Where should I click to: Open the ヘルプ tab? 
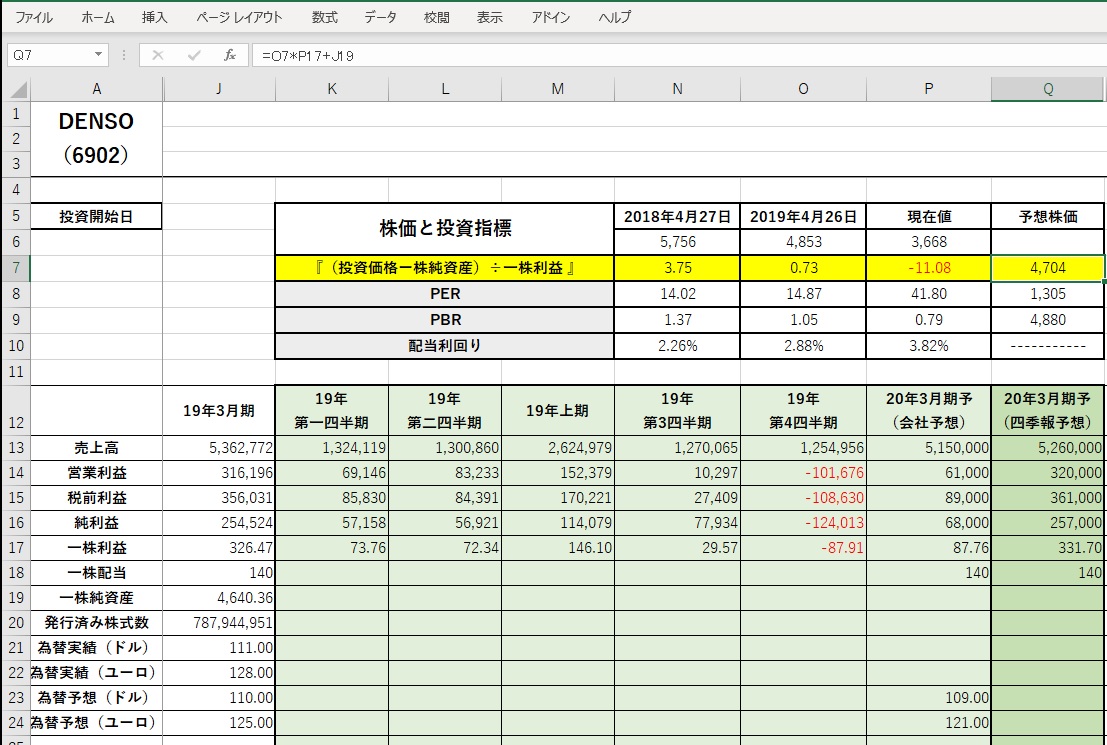tap(614, 18)
